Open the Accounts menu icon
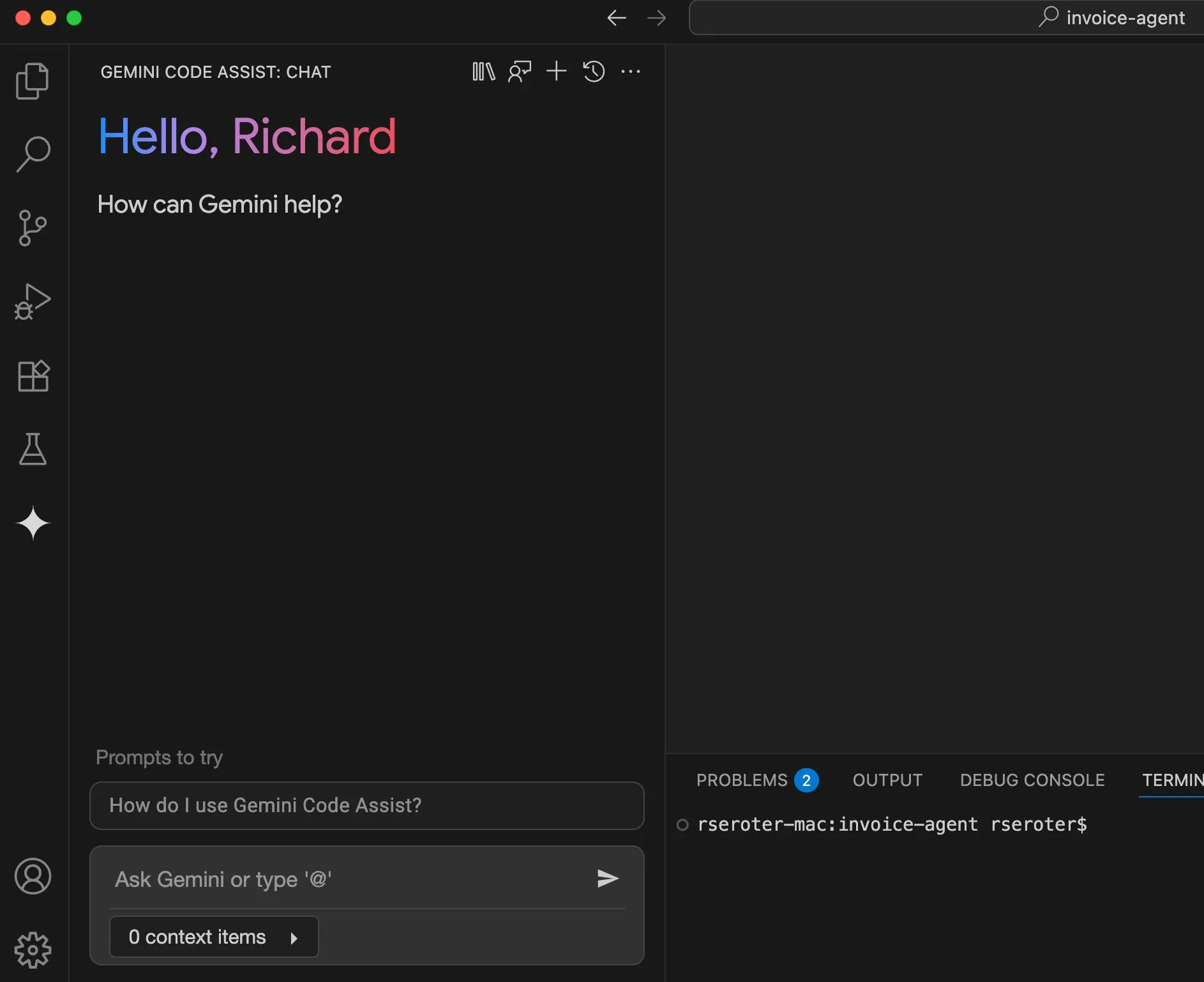Viewport: 1204px width, 982px height. [x=33, y=876]
